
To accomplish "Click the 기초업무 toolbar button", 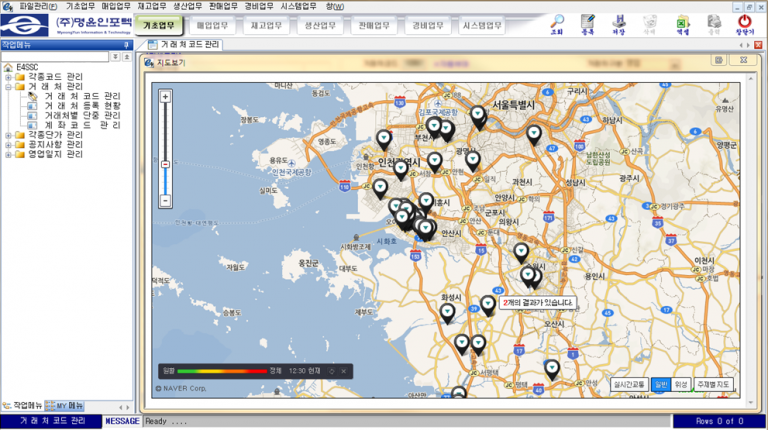I will coord(159,25).
